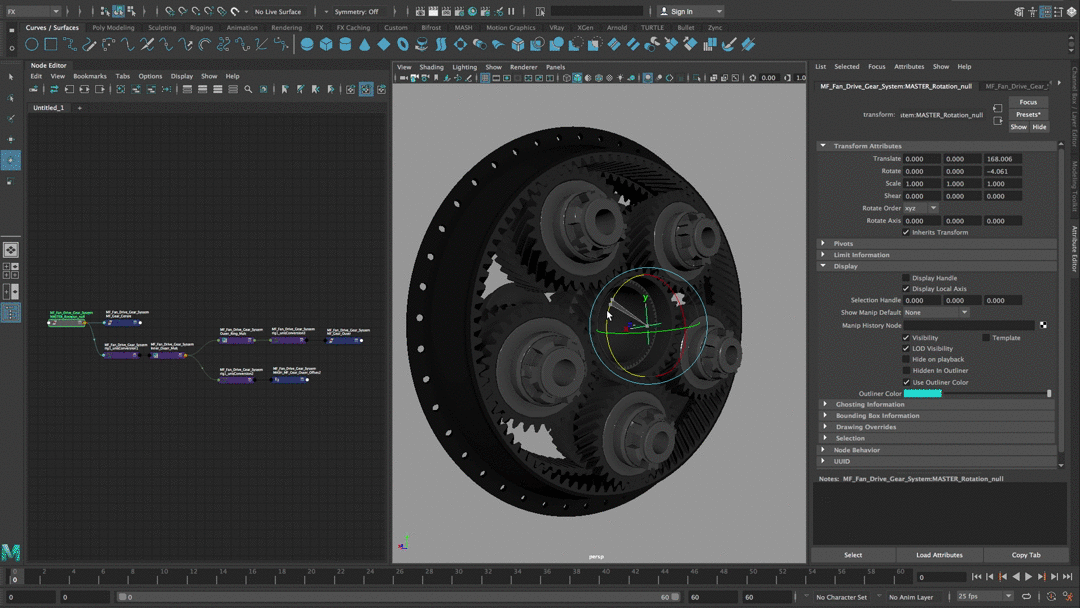Select the NURBS square shelf icon
The image size is (1080, 608).
(x=51, y=45)
